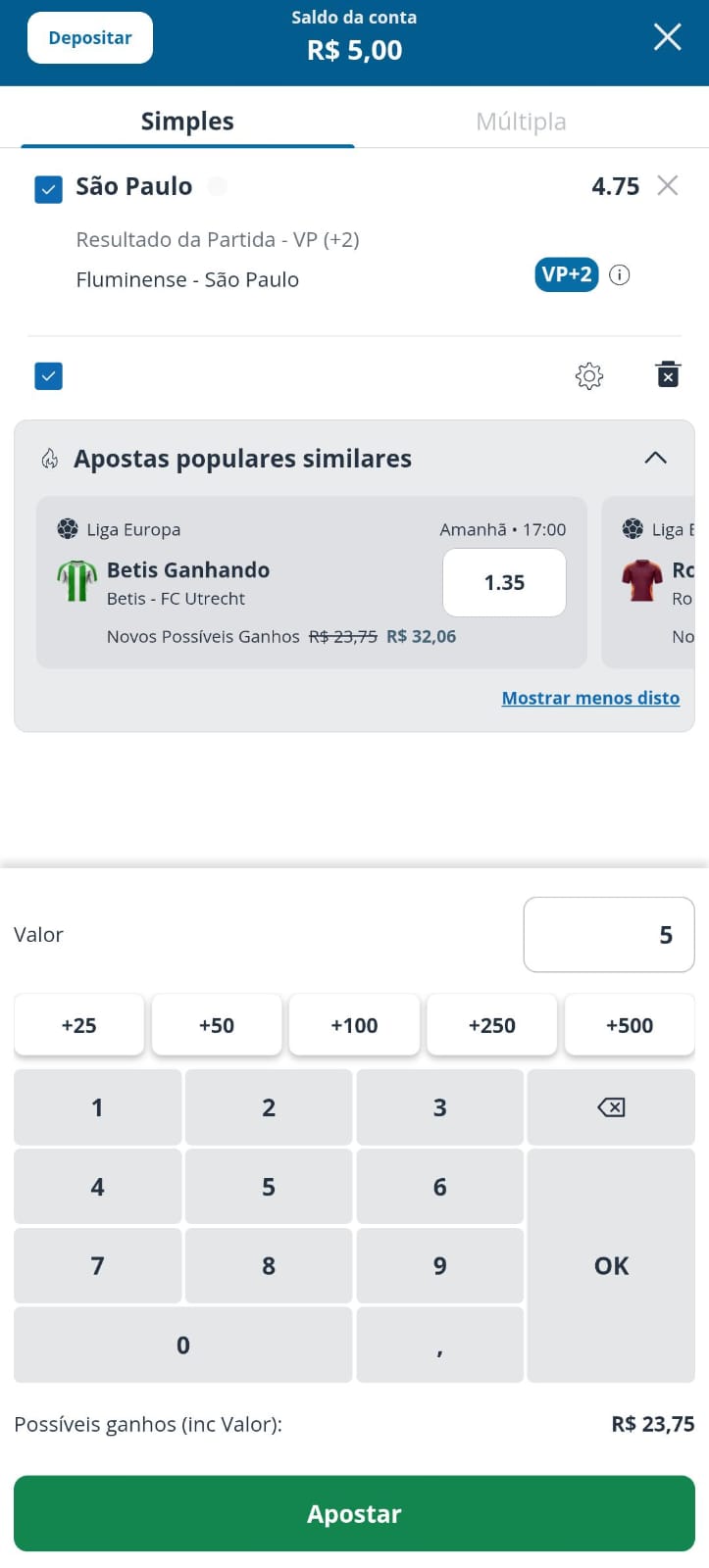Open the bet slip settings gear

click(588, 375)
